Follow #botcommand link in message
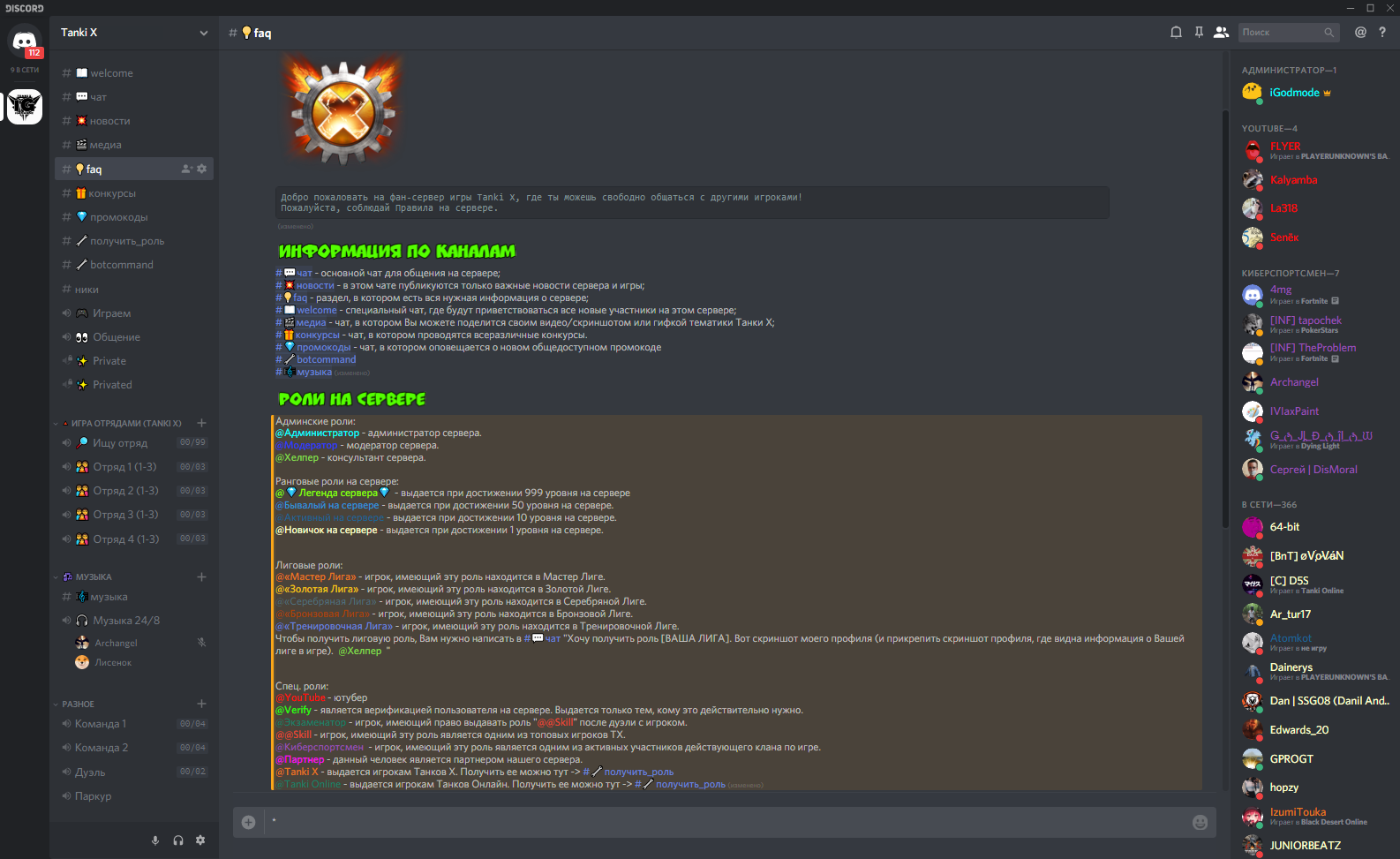Screen dimensions: 1400x859 316,360
